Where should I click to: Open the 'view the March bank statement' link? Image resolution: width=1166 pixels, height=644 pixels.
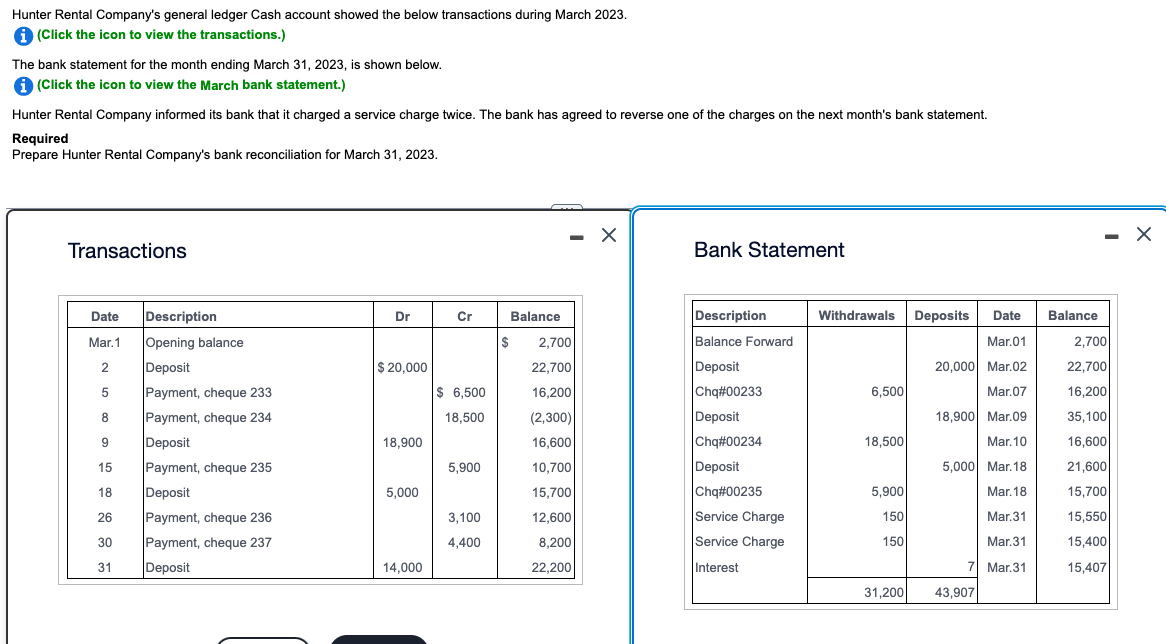(x=191, y=85)
